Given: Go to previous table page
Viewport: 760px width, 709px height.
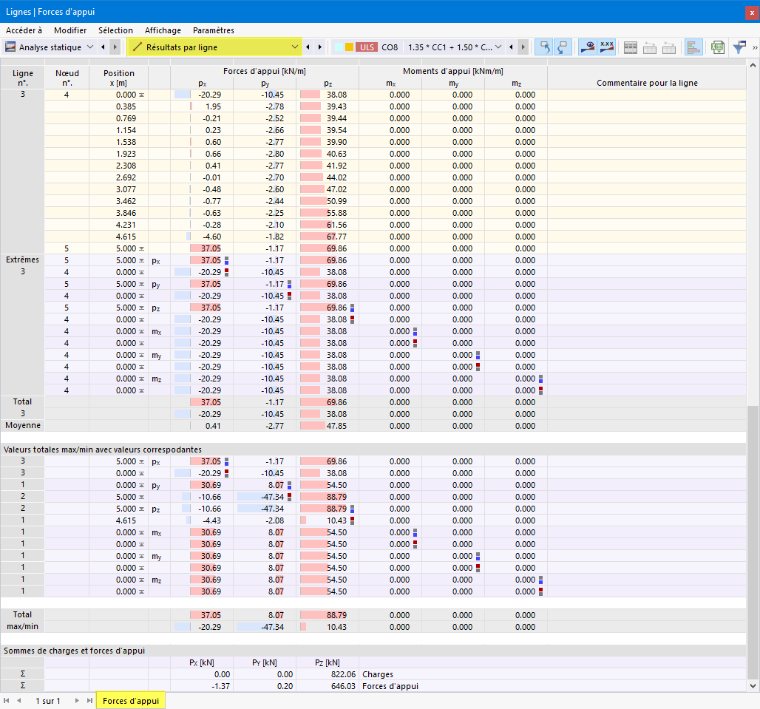Looking at the screenshot, I should coord(19,701).
